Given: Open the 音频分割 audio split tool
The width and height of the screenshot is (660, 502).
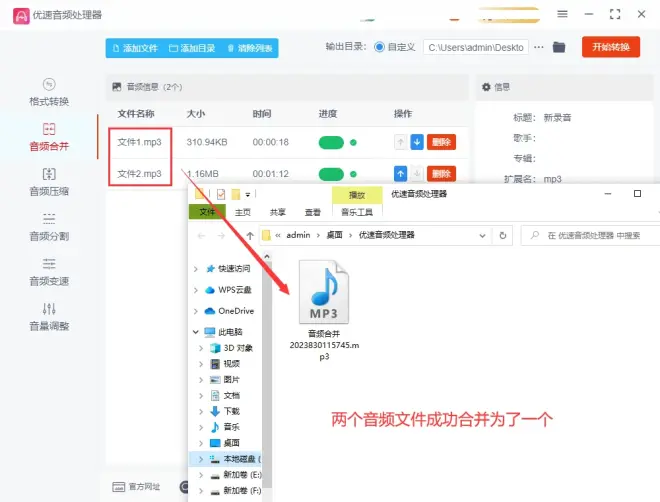Looking at the screenshot, I should coord(49,227).
